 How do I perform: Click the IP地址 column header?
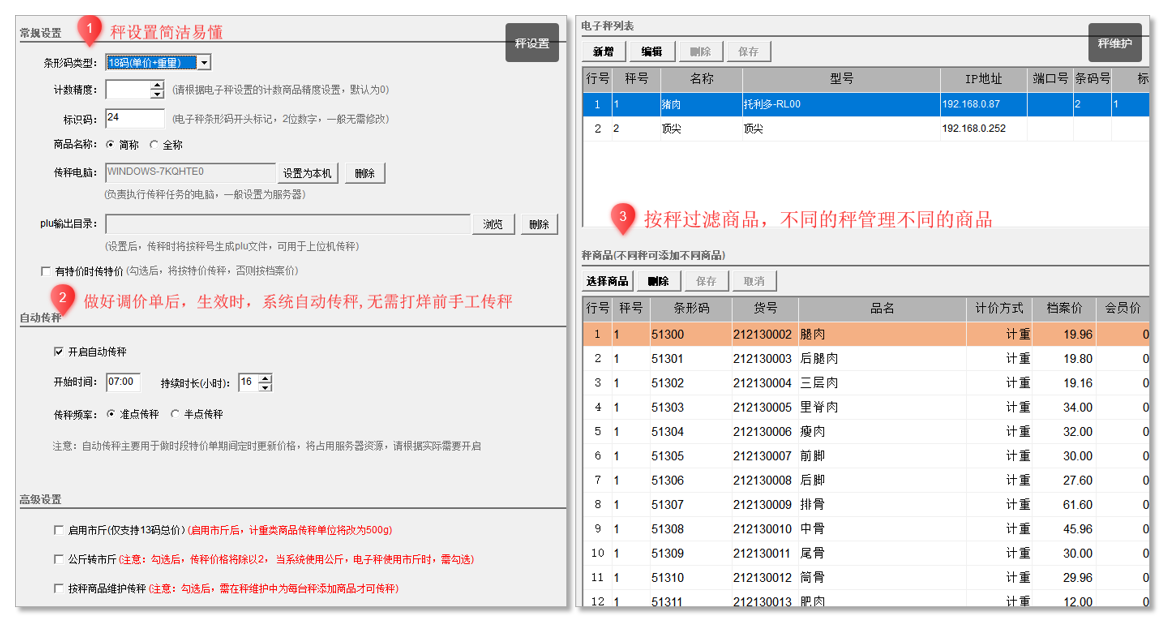click(x=983, y=78)
